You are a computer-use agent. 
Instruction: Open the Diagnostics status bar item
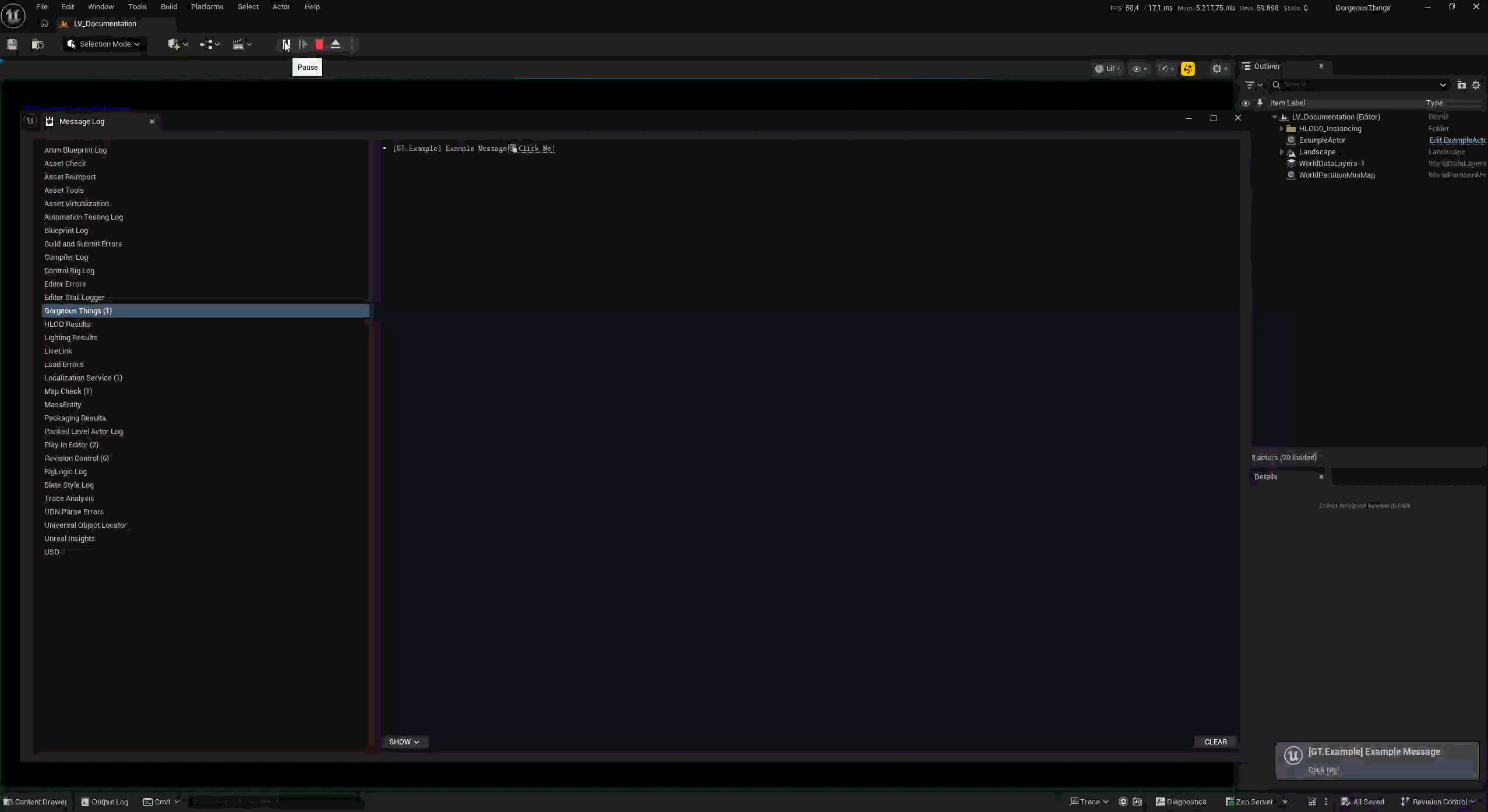point(1181,802)
